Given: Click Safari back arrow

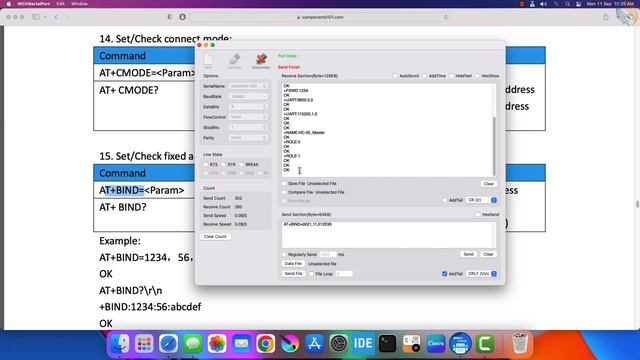Looking at the screenshot, I should pyautogui.click(x=56, y=17).
